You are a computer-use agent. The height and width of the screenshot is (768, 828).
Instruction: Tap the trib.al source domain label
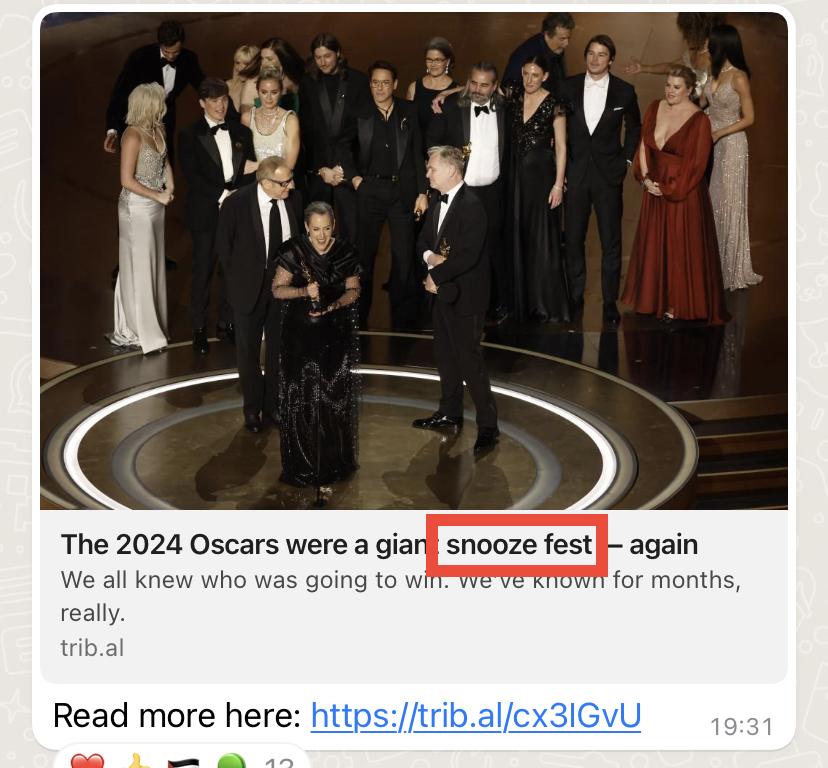pyautogui.click(x=92, y=648)
